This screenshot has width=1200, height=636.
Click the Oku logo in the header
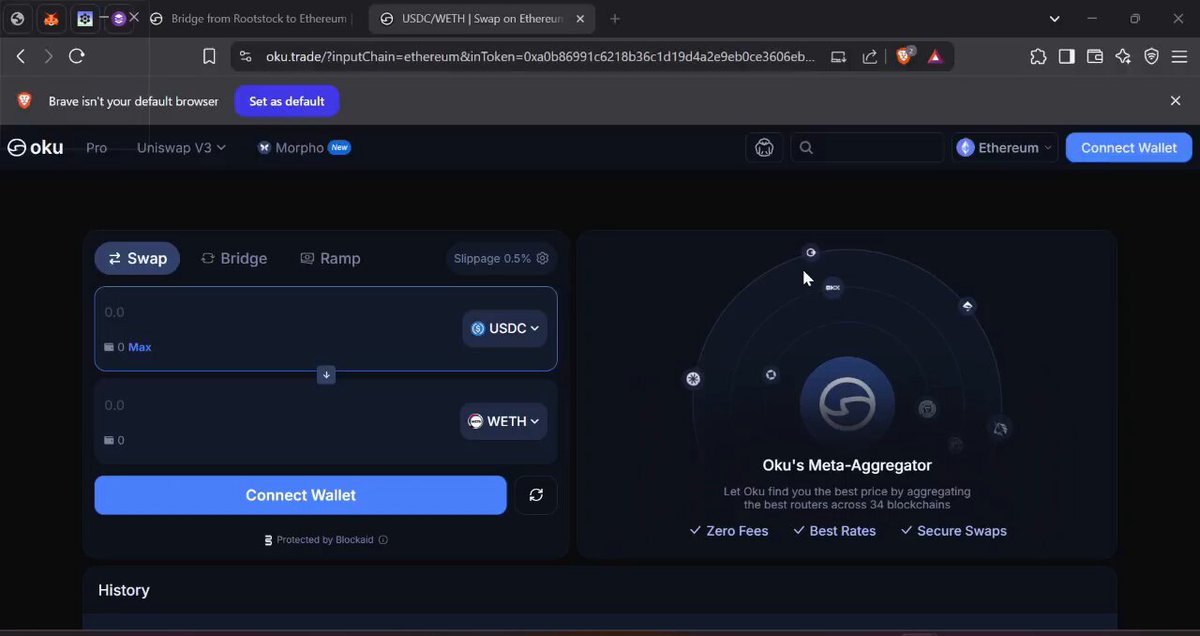click(x=36, y=148)
